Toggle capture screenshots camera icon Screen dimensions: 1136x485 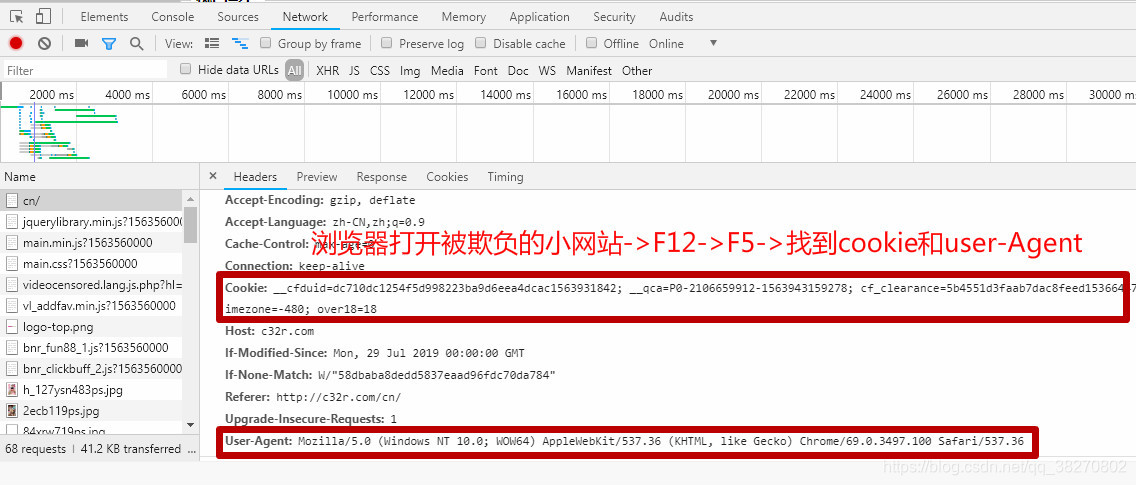(x=81, y=43)
